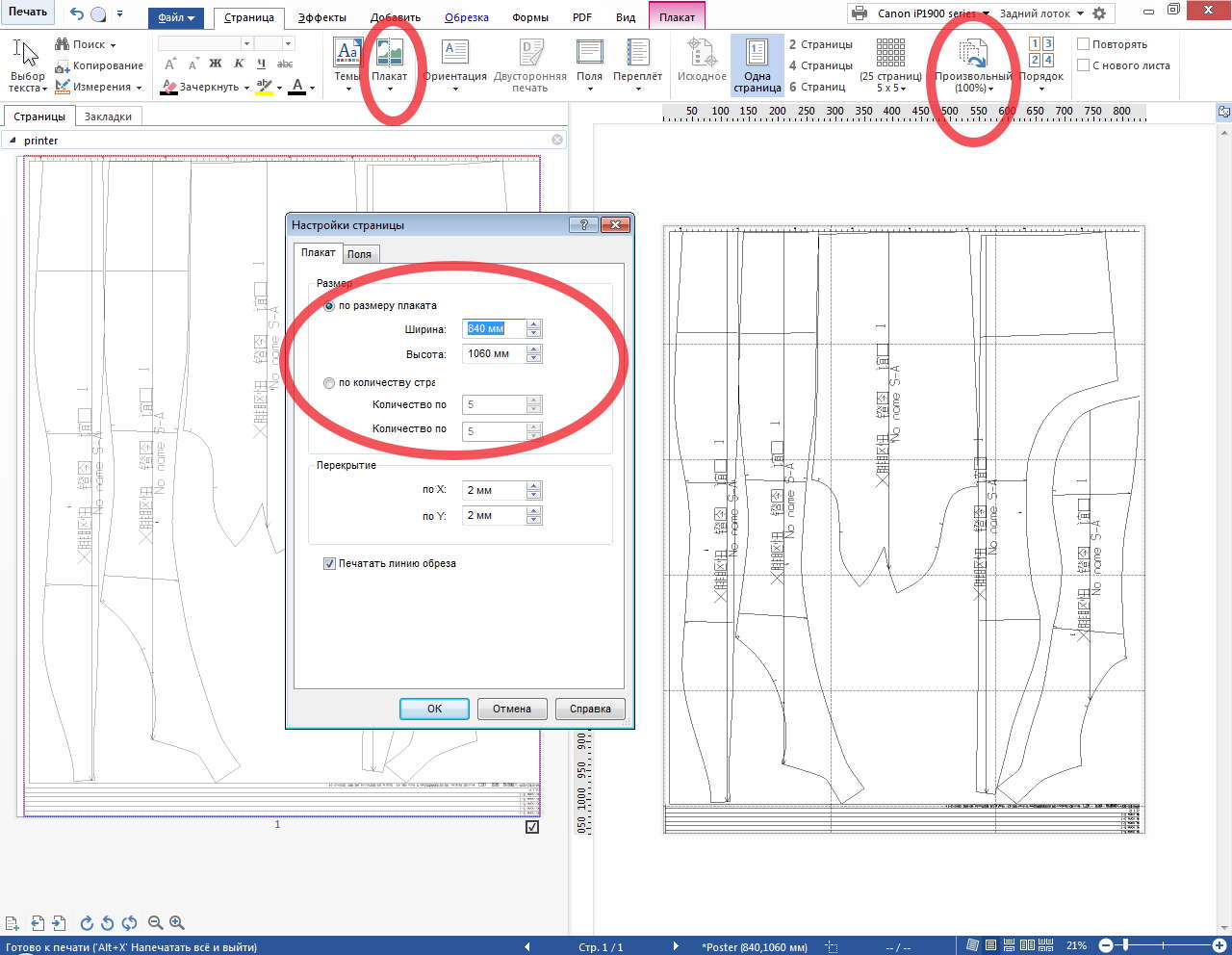Click the zoom in magnifier in bottom toolbar

pos(177,922)
